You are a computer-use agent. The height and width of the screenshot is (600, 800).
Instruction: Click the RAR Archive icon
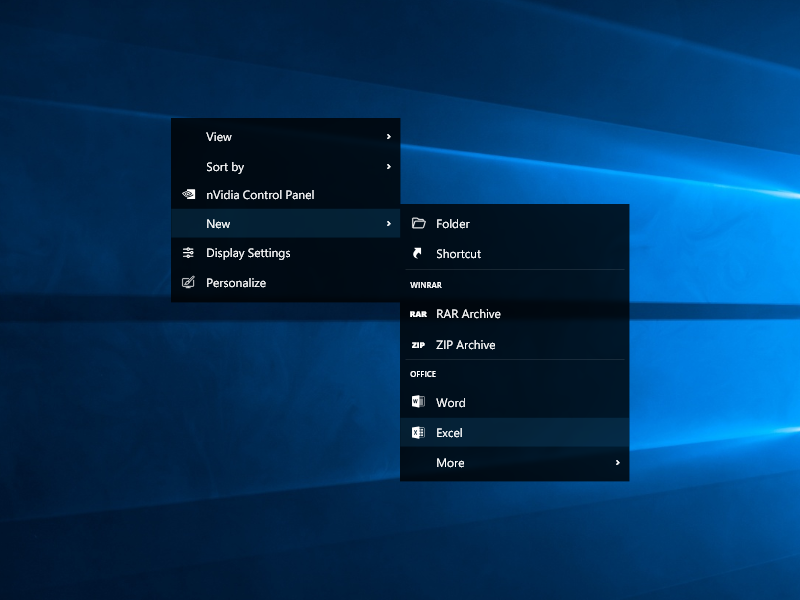click(418, 314)
